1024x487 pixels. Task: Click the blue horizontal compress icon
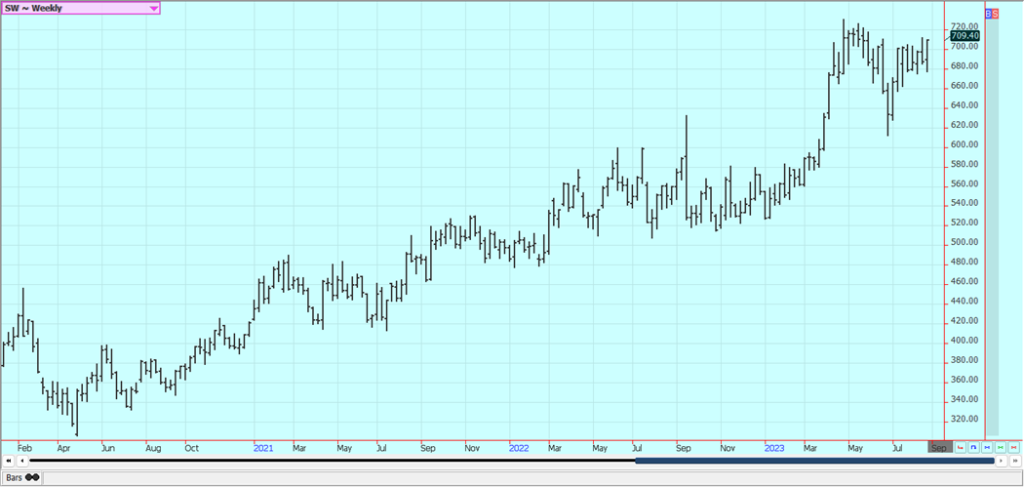coord(987,447)
